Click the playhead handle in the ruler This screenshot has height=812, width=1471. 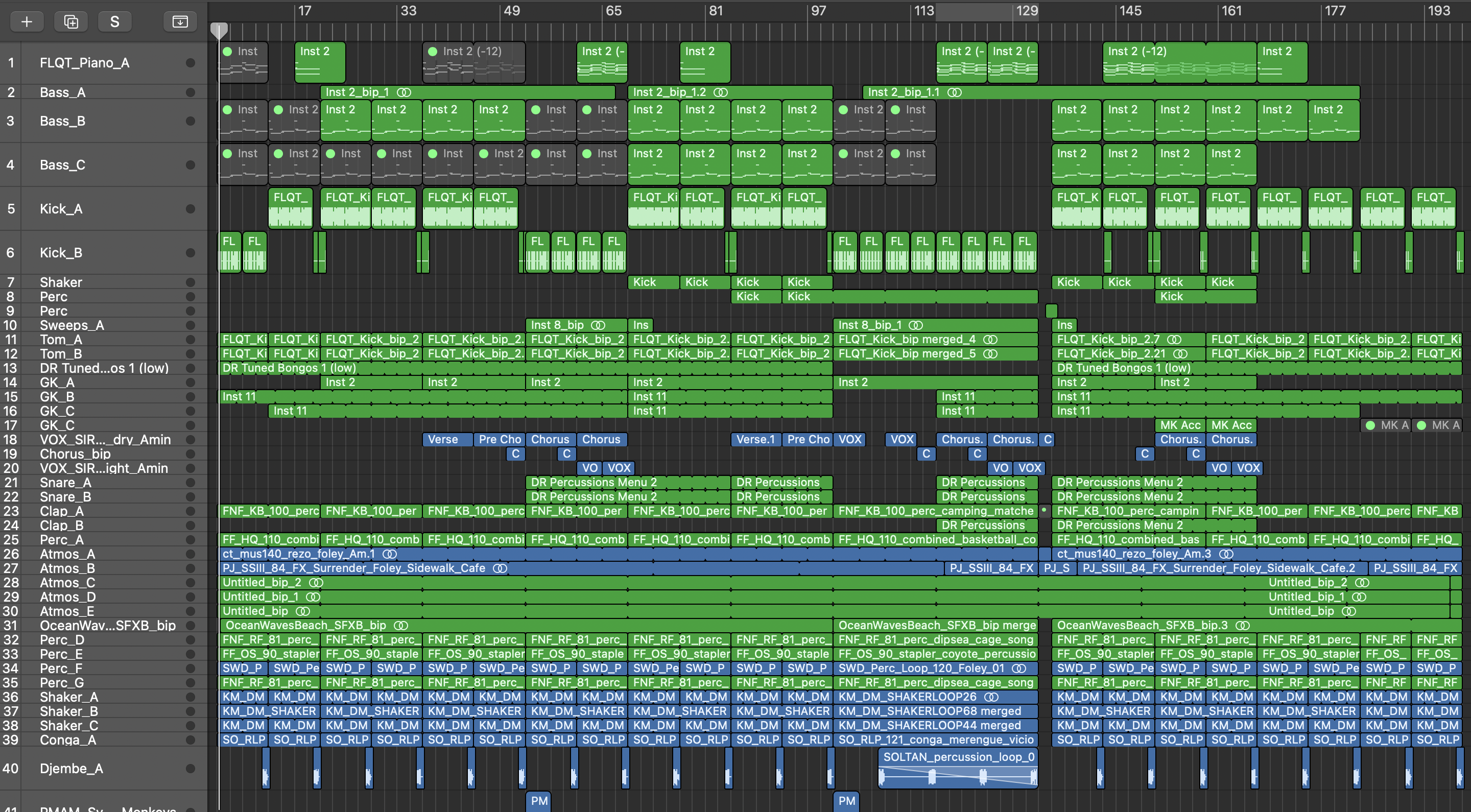pos(219,30)
